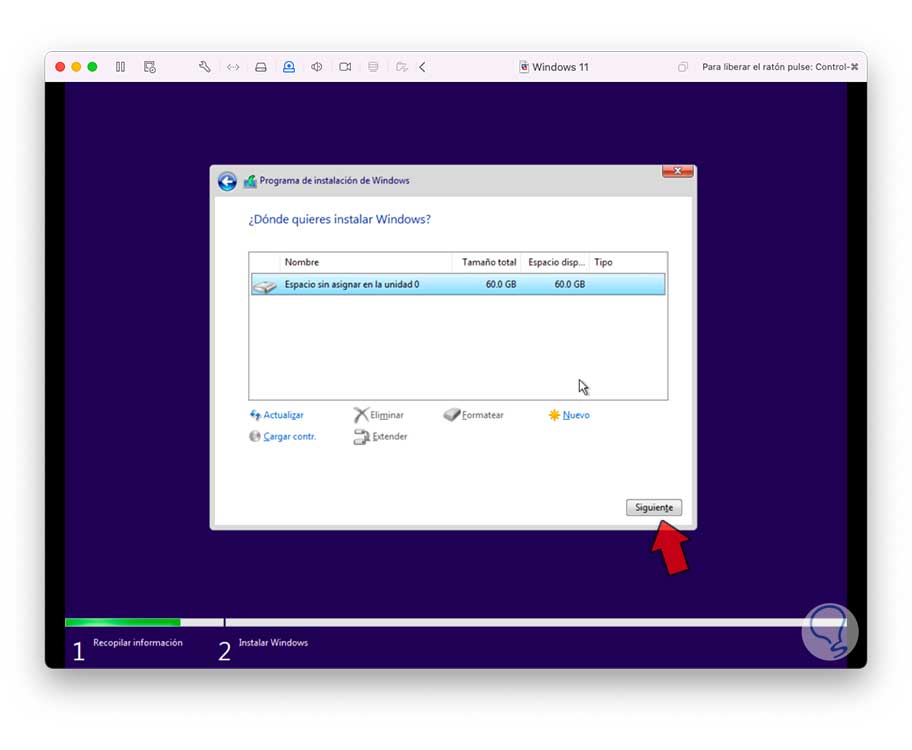The height and width of the screenshot is (750, 912).
Task: Click the 60.0 GB total size cell
Action: pos(501,285)
